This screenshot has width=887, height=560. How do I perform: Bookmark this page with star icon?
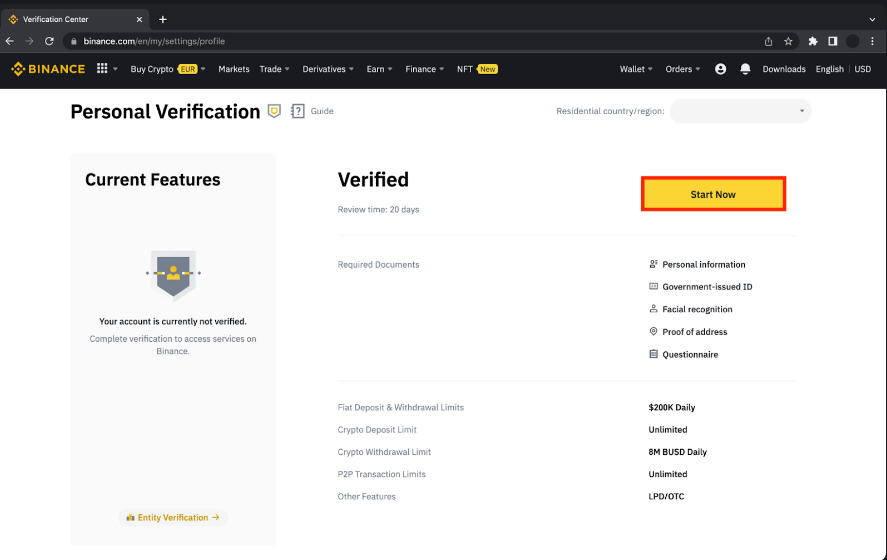788,41
